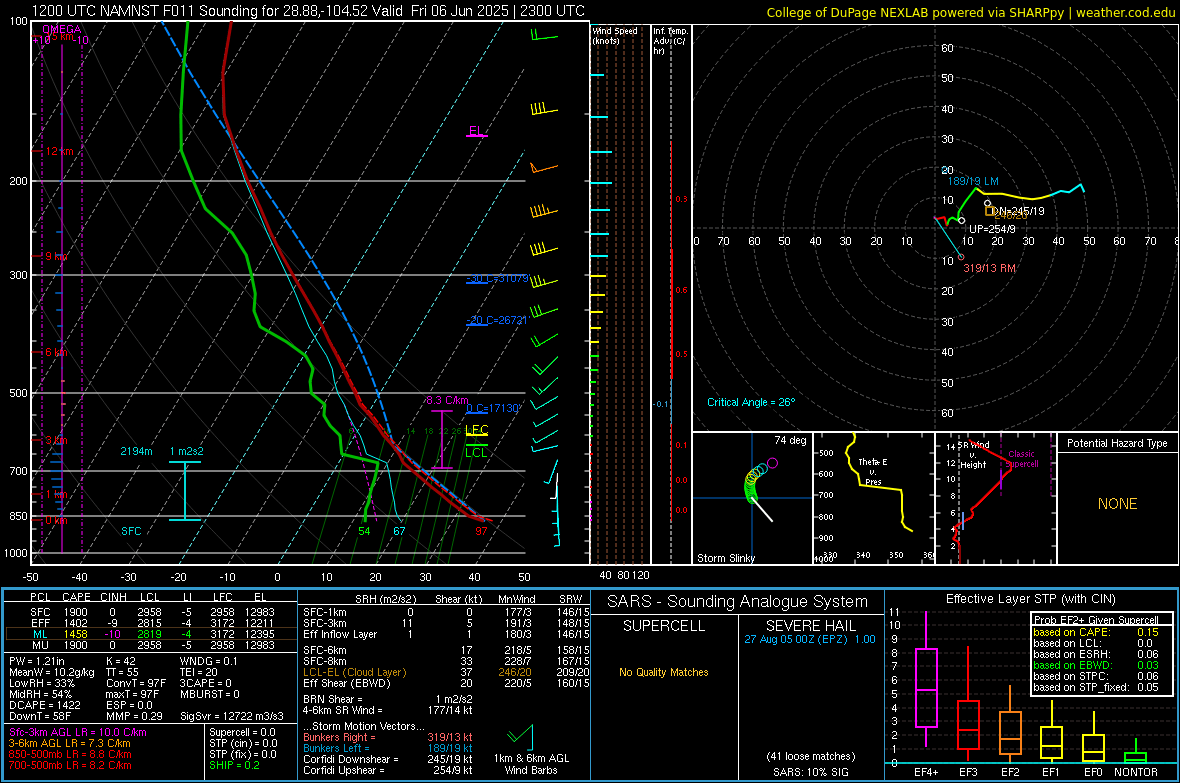Click the Potential Hazard Type header

coord(1117,443)
